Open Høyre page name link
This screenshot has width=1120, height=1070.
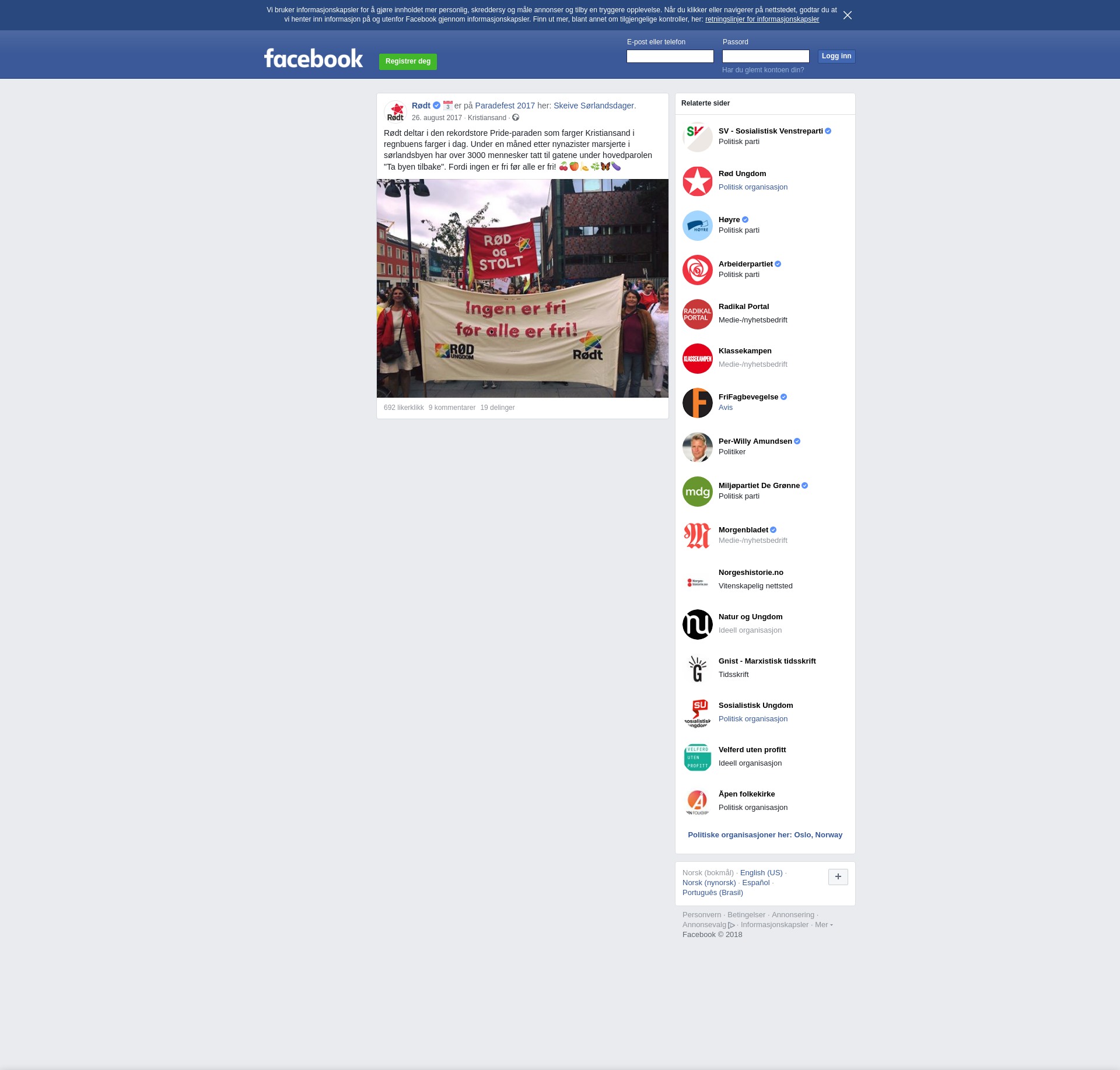pos(729,220)
